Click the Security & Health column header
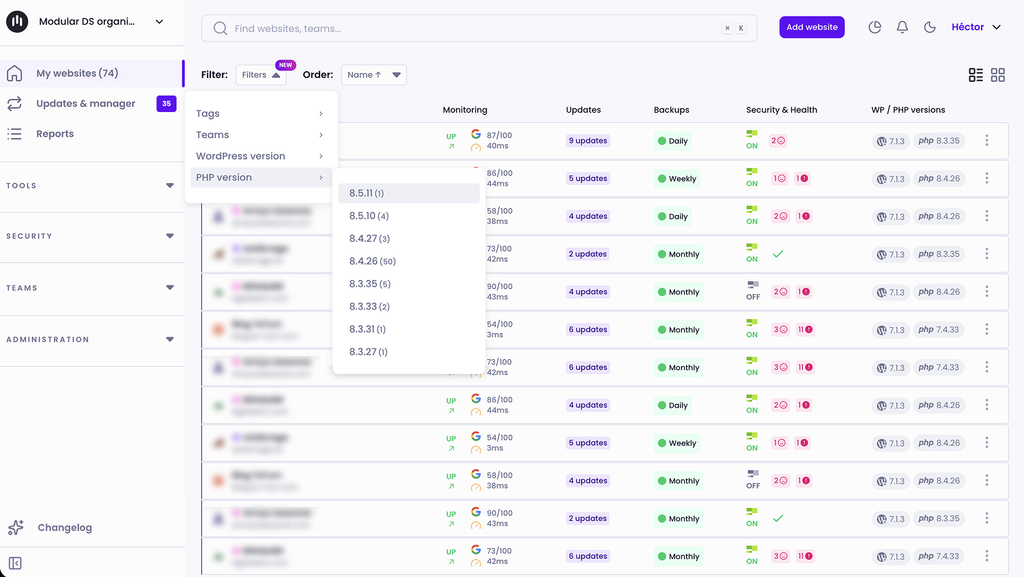 click(x=782, y=110)
